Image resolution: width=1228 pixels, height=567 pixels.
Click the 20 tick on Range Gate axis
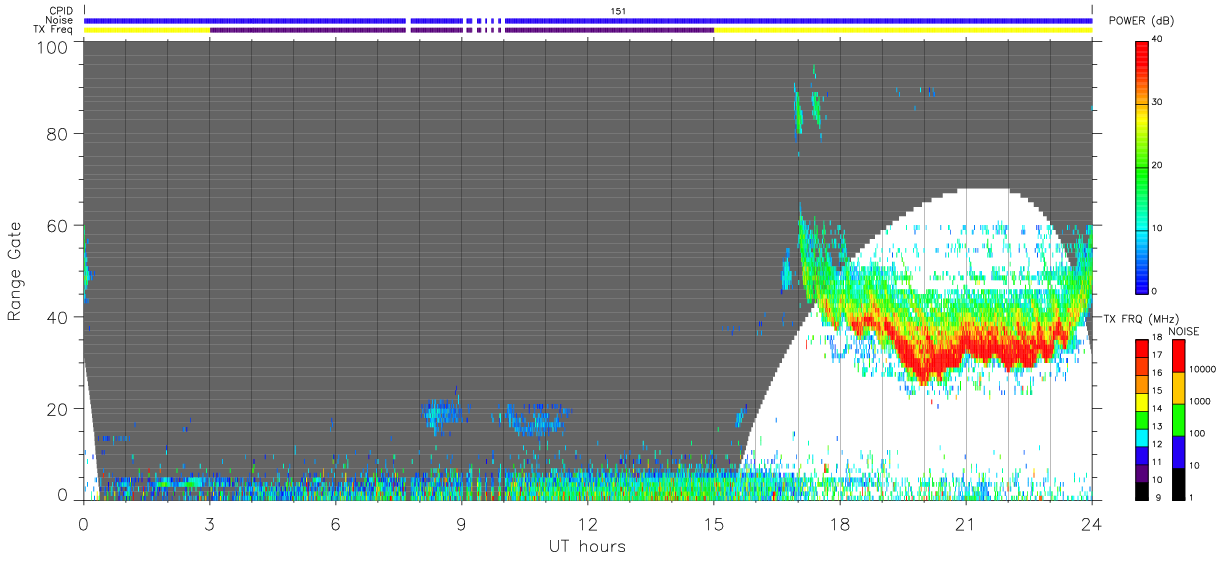click(58, 409)
